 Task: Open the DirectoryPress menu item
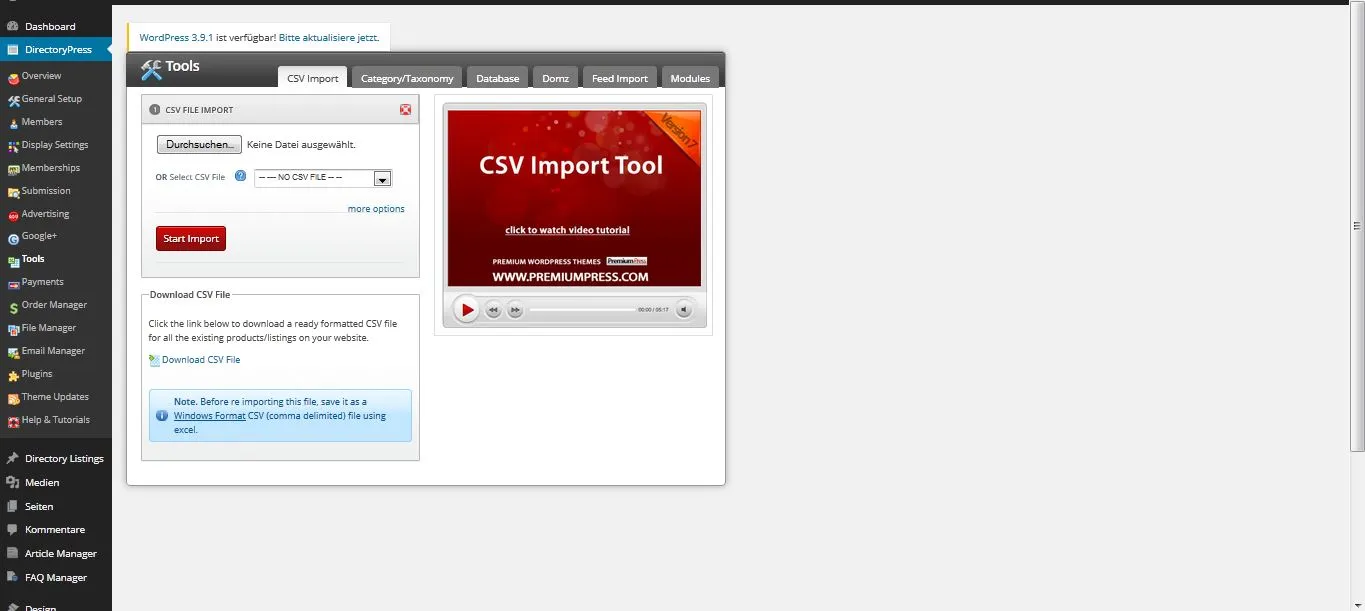(56, 49)
